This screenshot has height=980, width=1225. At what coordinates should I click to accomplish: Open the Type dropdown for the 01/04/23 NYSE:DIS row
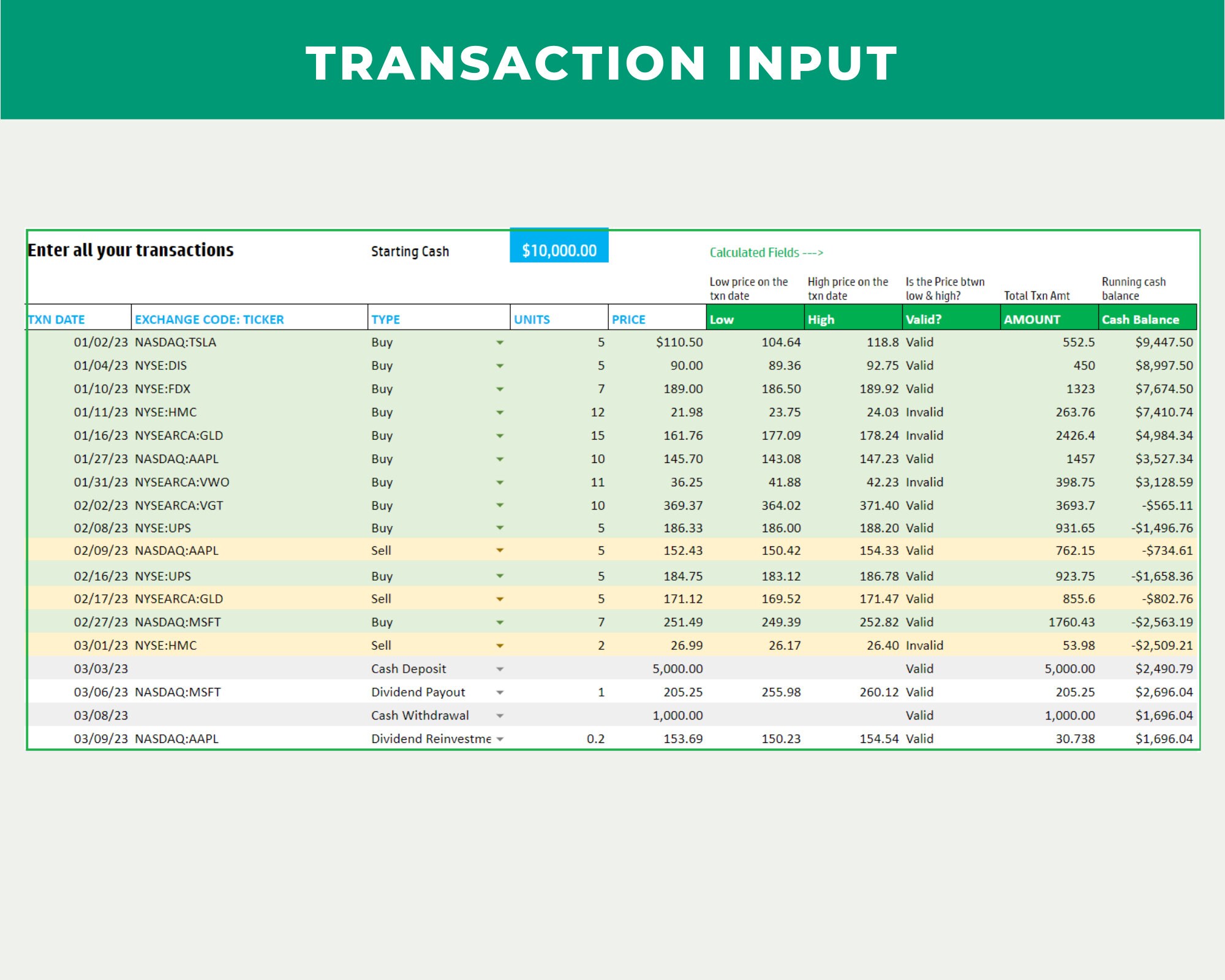500,366
